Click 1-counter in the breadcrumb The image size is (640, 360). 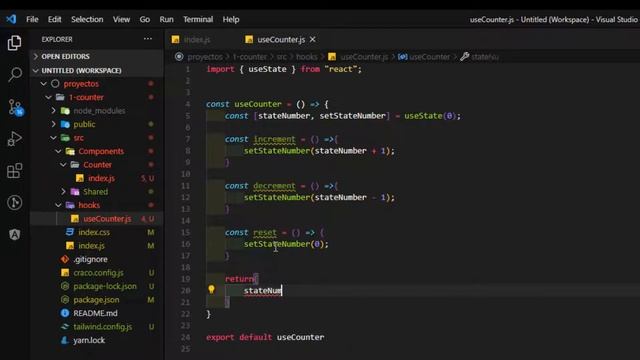click(x=250, y=57)
